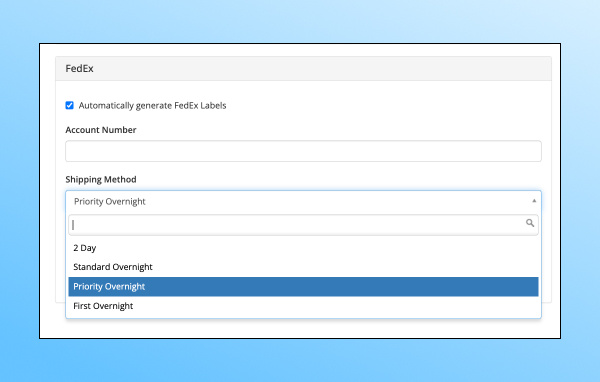Select the 2 Day shipping option
Screen dimensions: 600x382
point(303,248)
